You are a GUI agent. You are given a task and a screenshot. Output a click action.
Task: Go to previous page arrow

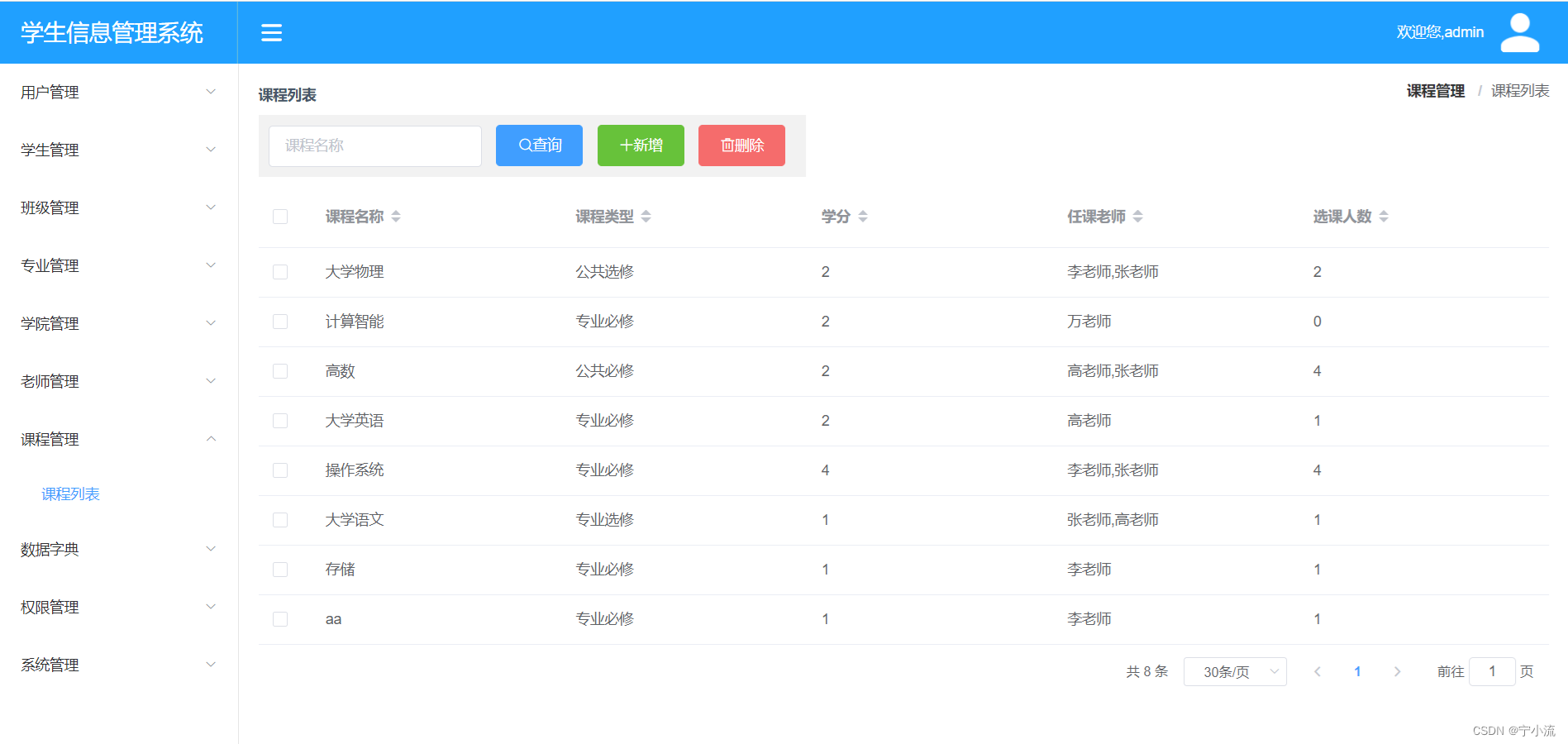pos(1318,671)
